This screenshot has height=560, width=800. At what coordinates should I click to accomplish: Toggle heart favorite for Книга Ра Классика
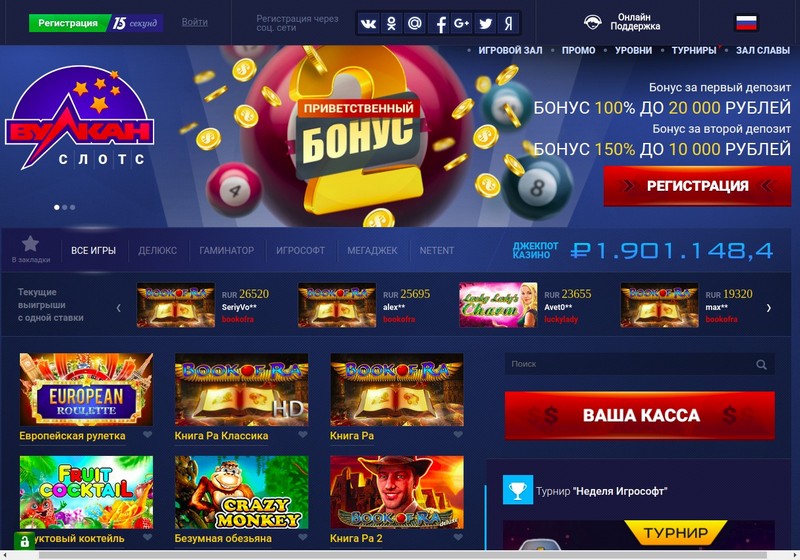point(303,435)
